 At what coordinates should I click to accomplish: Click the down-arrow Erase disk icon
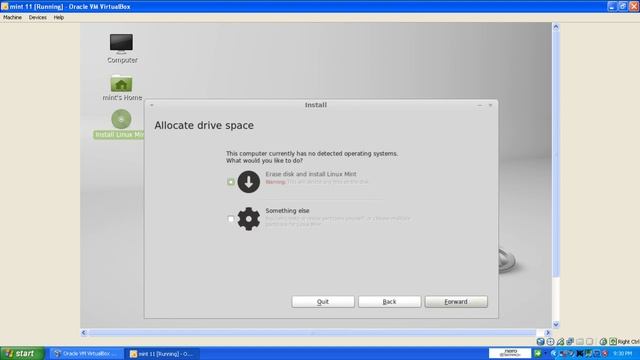pos(249,182)
